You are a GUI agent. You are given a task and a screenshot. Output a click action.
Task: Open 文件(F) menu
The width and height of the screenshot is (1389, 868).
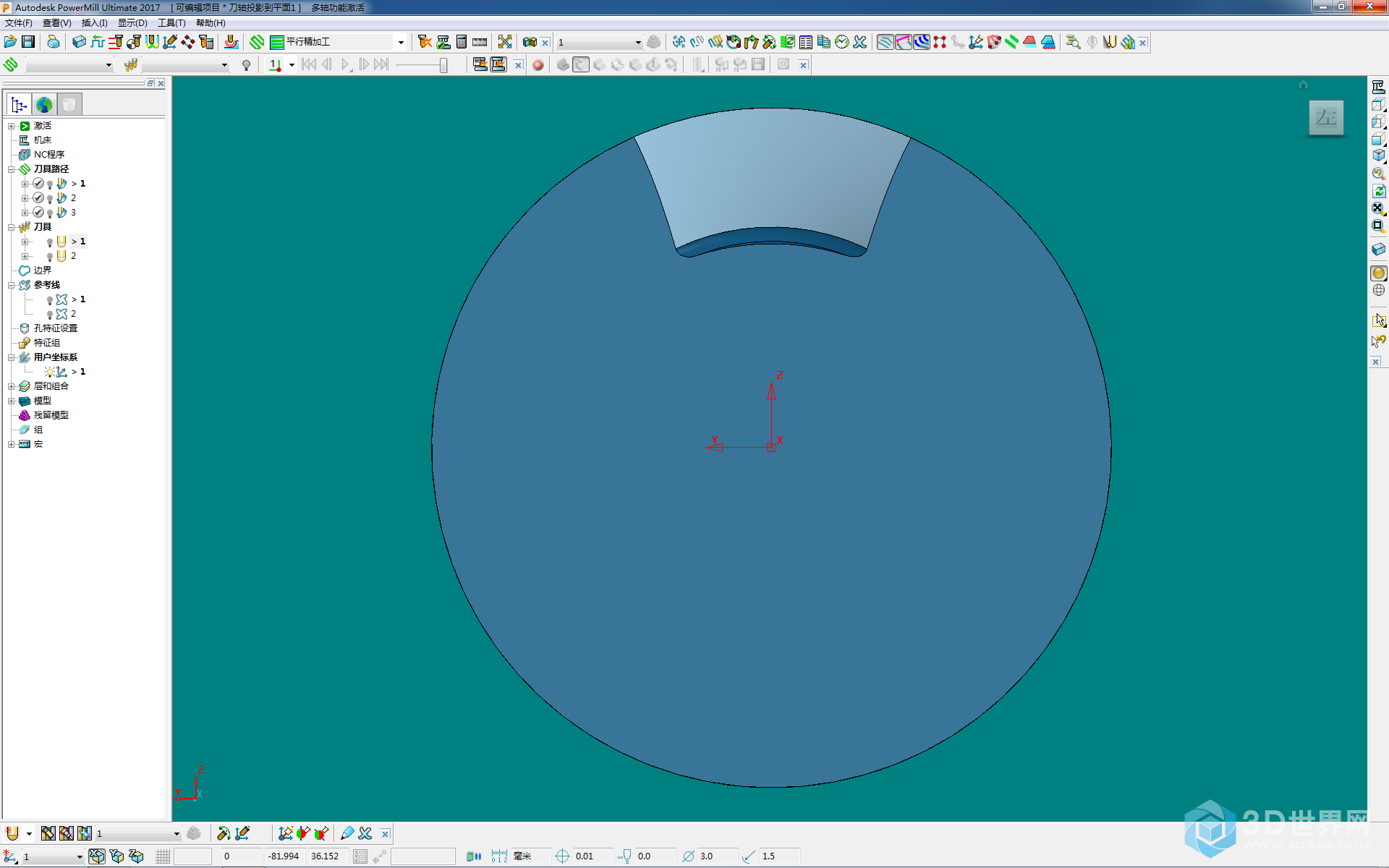point(19,23)
